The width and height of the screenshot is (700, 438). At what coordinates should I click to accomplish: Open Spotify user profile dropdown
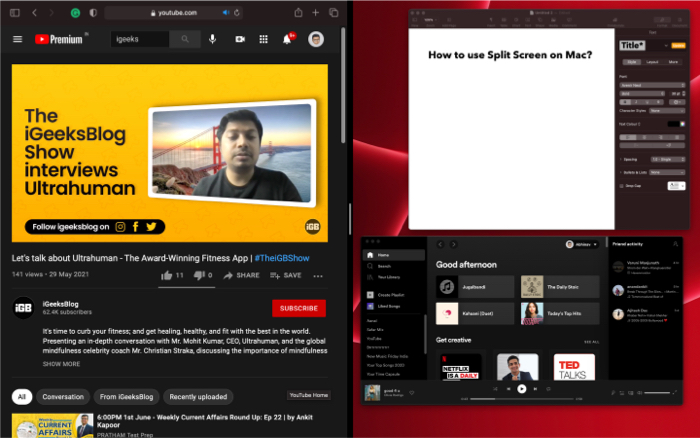(x=582, y=244)
